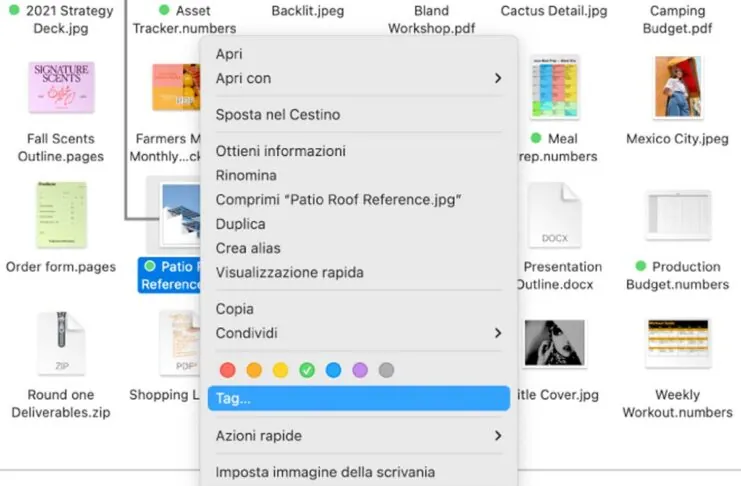Open the Production Budget.numbers spreadsheet icon
741x486 pixels.
677,214
